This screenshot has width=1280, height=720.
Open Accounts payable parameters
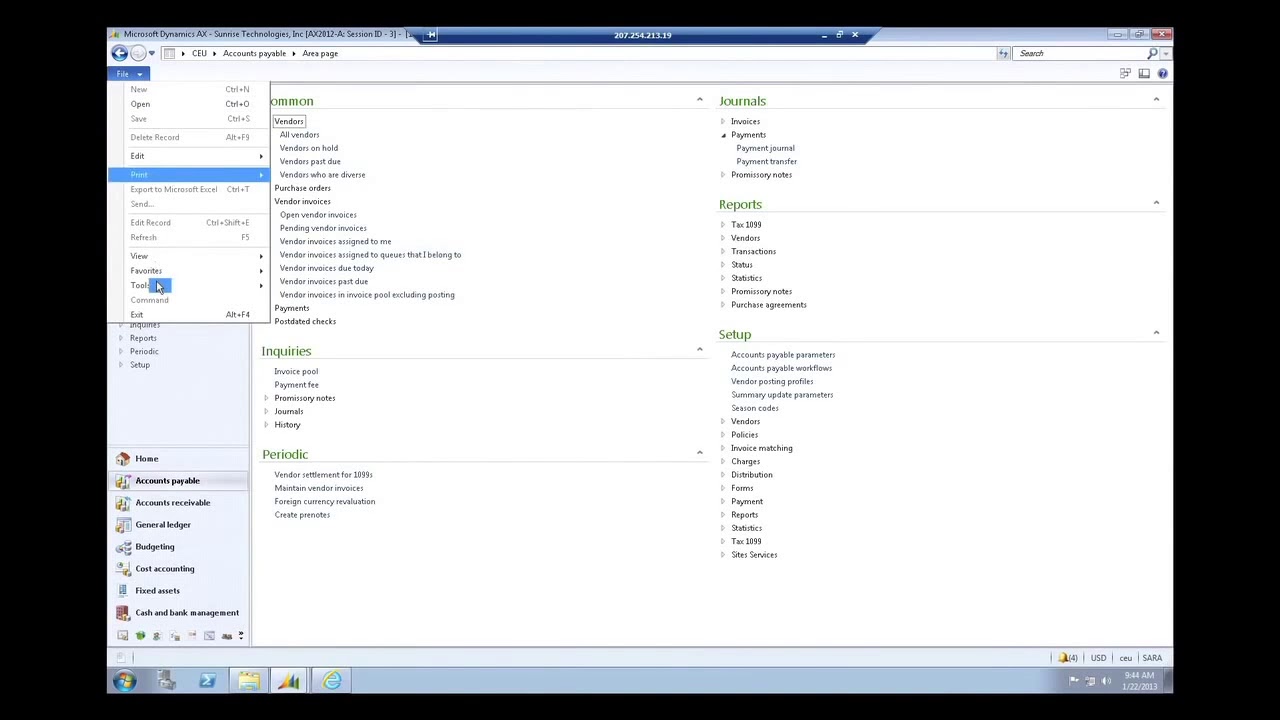[783, 355]
